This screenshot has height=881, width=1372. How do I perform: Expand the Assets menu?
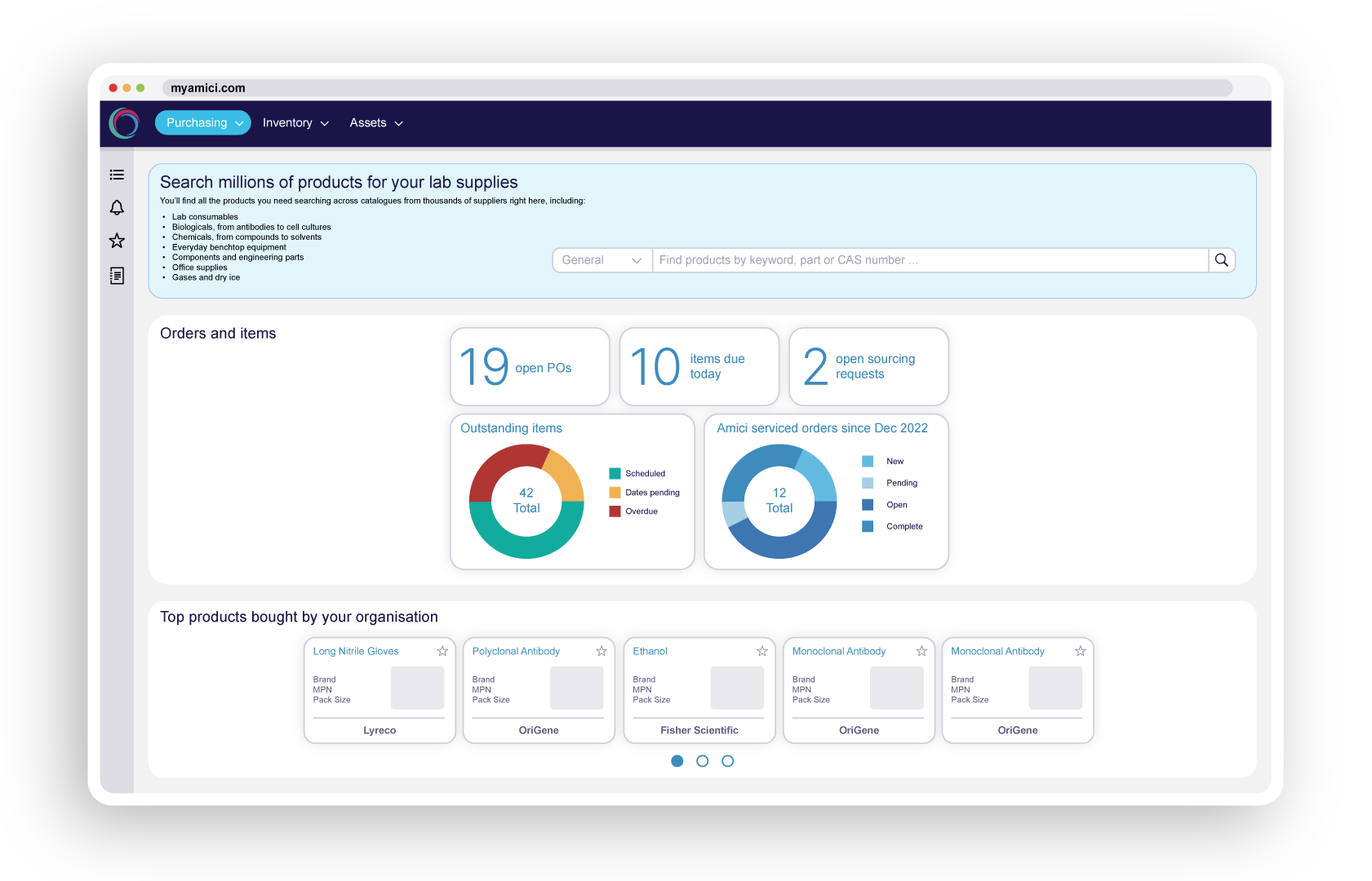point(376,123)
